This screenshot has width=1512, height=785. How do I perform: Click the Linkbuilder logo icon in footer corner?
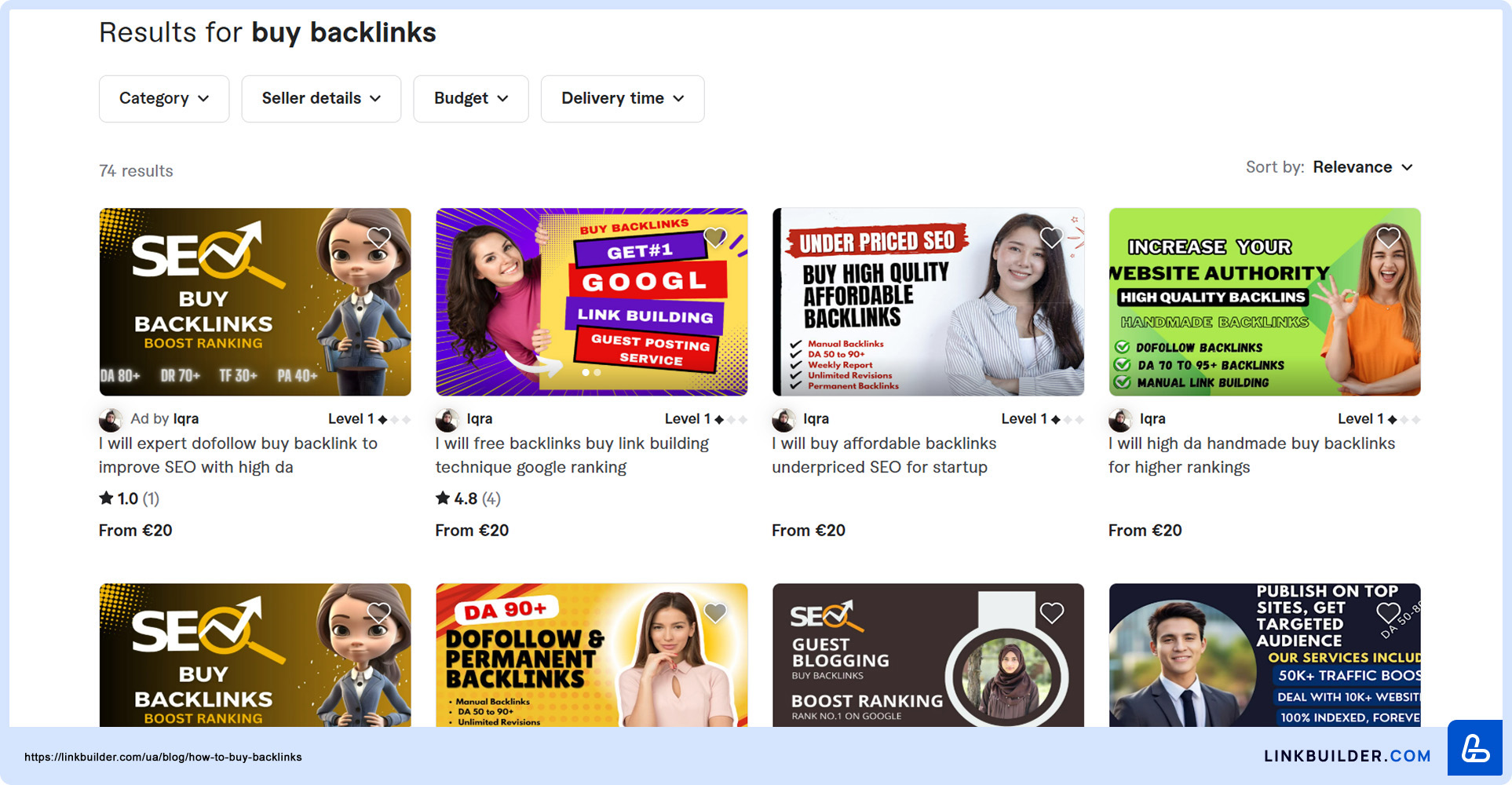click(1475, 748)
